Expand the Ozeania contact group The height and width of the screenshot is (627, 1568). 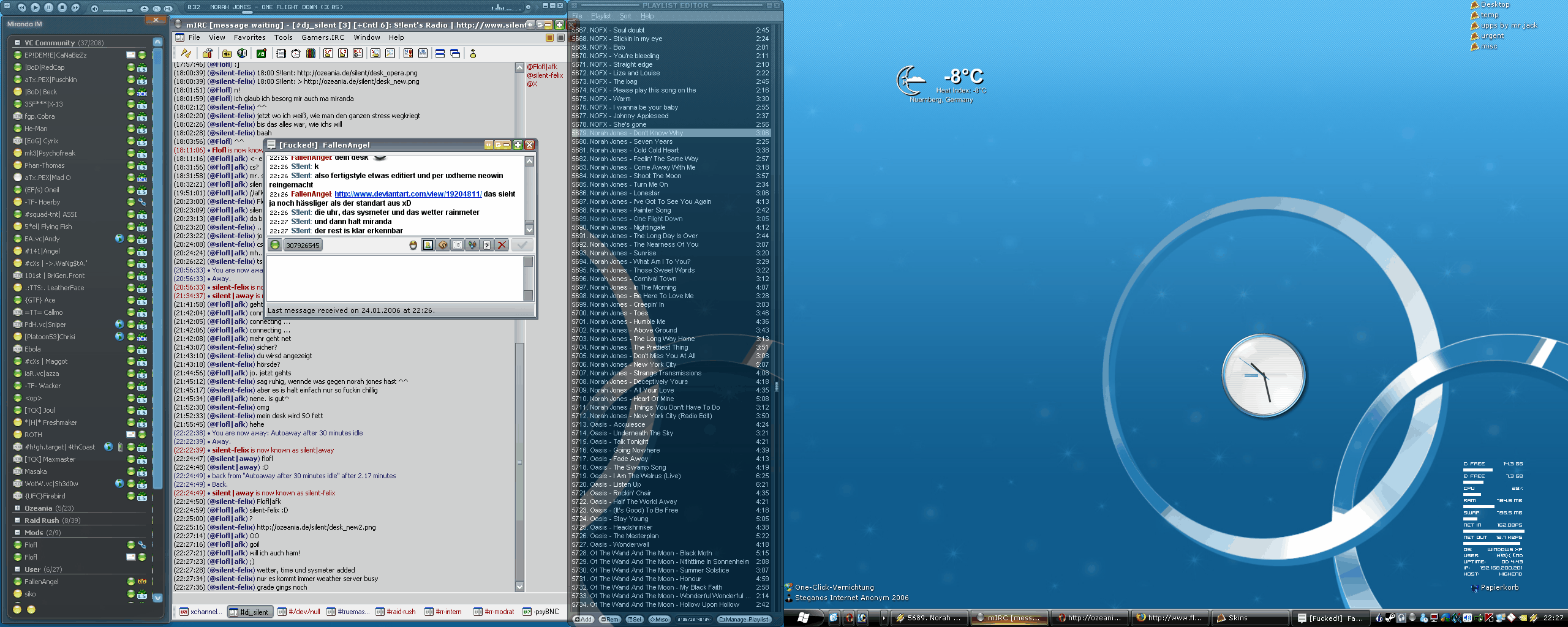tap(17, 508)
